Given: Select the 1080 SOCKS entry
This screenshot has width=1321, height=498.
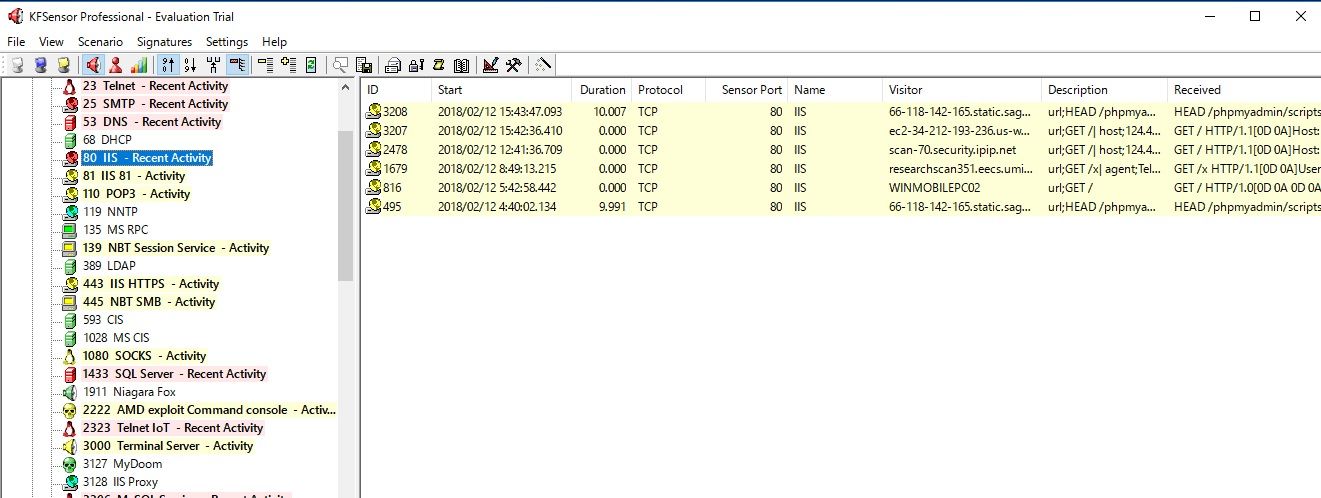Looking at the screenshot, I should [x=144, y=356].
